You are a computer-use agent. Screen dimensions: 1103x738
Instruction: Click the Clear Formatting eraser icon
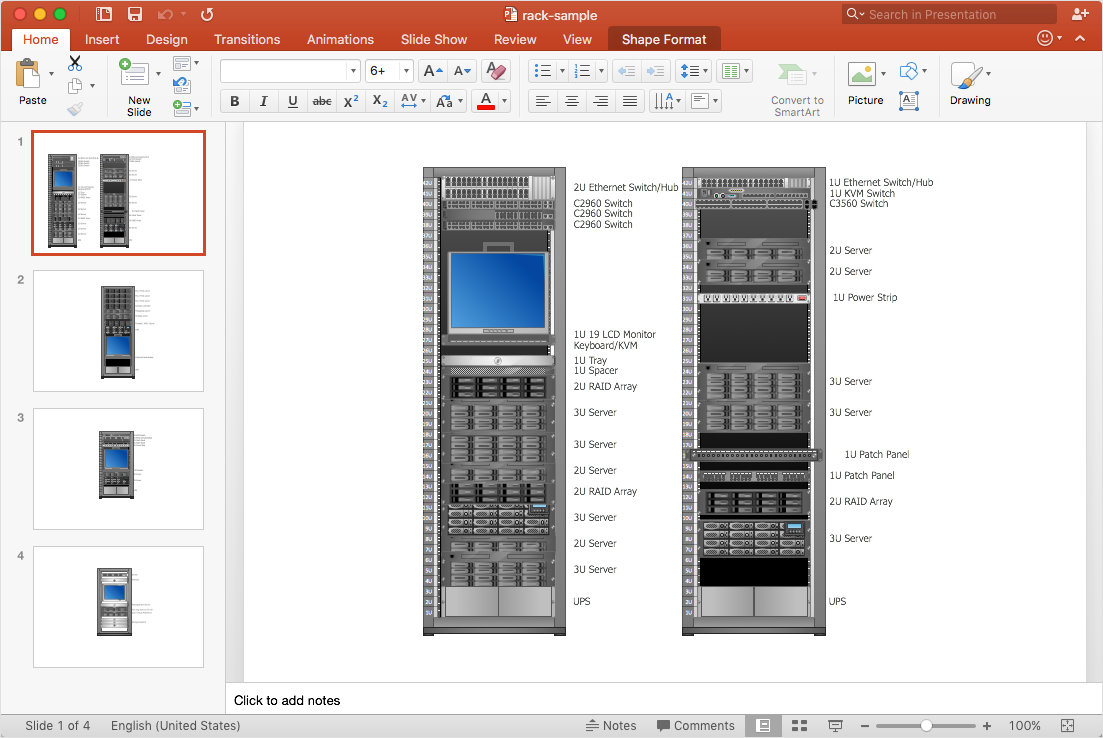point(495,71)
